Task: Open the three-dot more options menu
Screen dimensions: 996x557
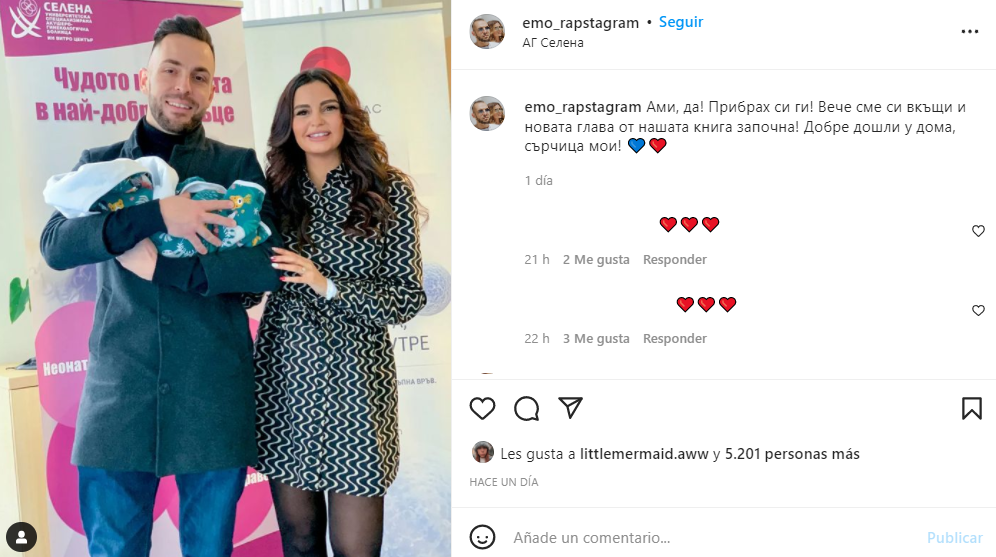Action: click(969, 31)
